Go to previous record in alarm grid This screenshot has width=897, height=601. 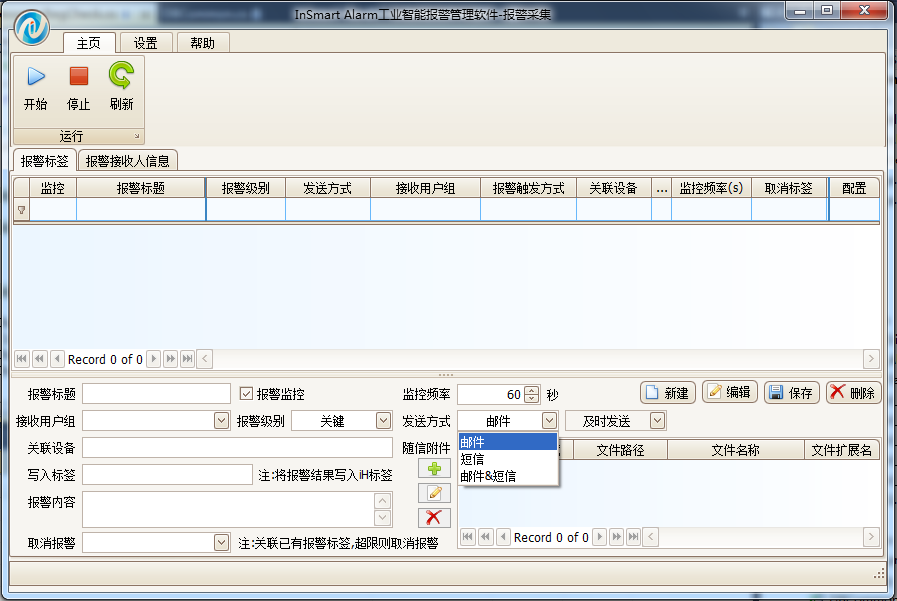click(x=57, y=359)
